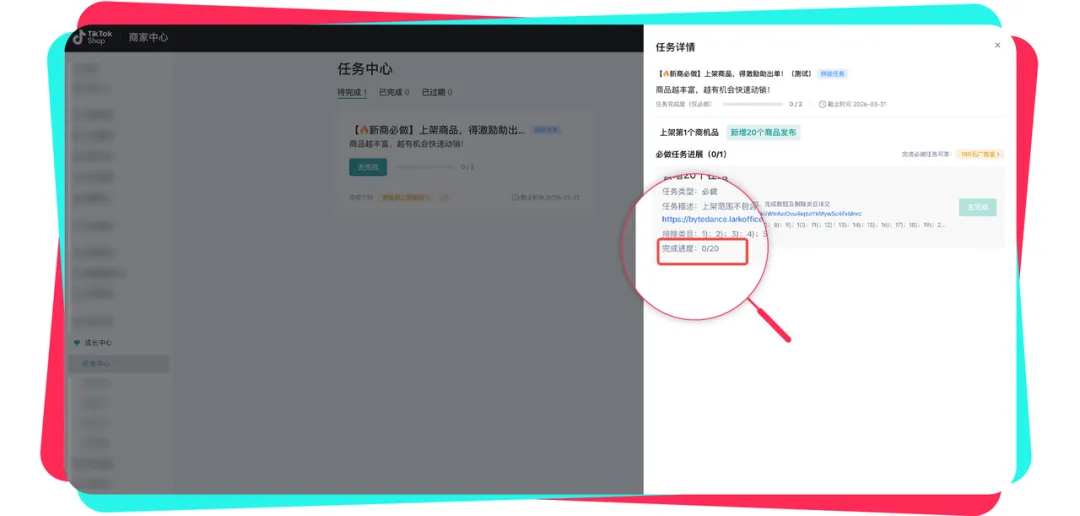
Task: Click the task card progress bar
Action: tap(425, 167)
